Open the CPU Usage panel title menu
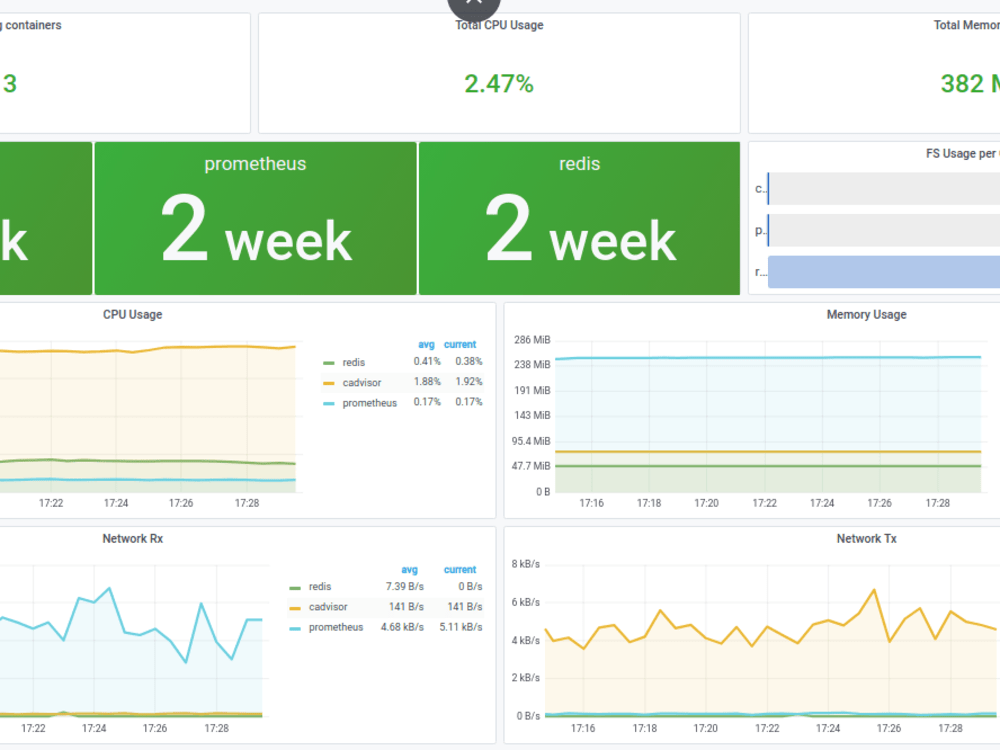Image resolution: width=1000 pixels, height=750 pixels. pyautogui.click(x=133, y=314)
